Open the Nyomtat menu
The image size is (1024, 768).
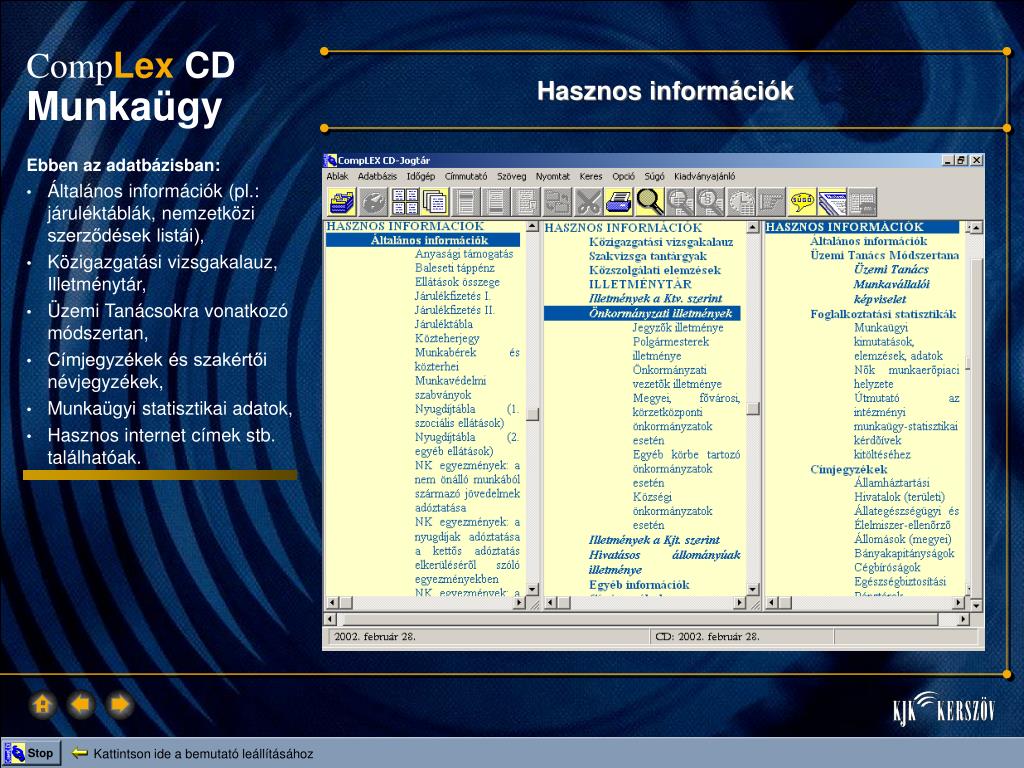[x=552, y=176]
